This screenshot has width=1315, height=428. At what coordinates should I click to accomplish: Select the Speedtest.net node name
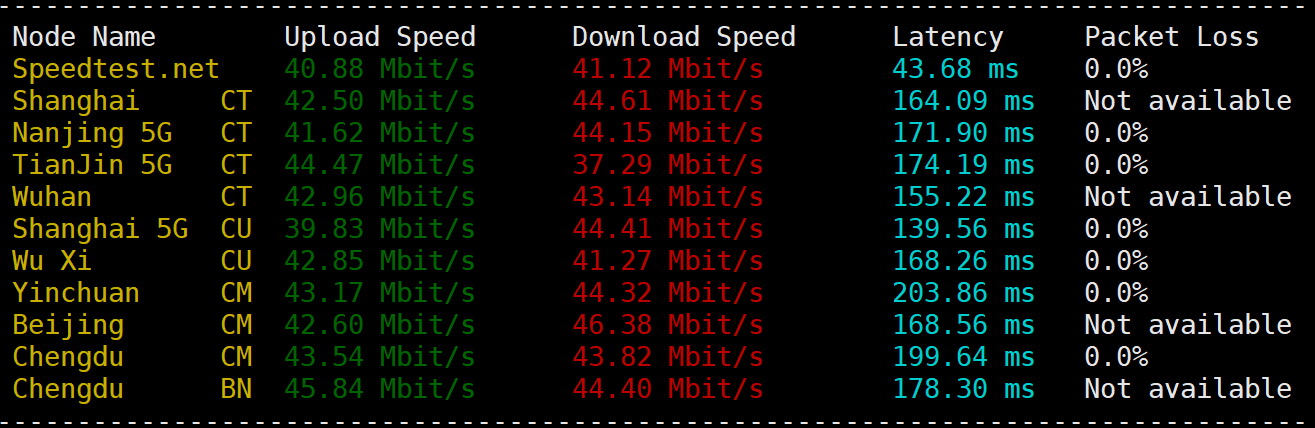tap(116, 70)
